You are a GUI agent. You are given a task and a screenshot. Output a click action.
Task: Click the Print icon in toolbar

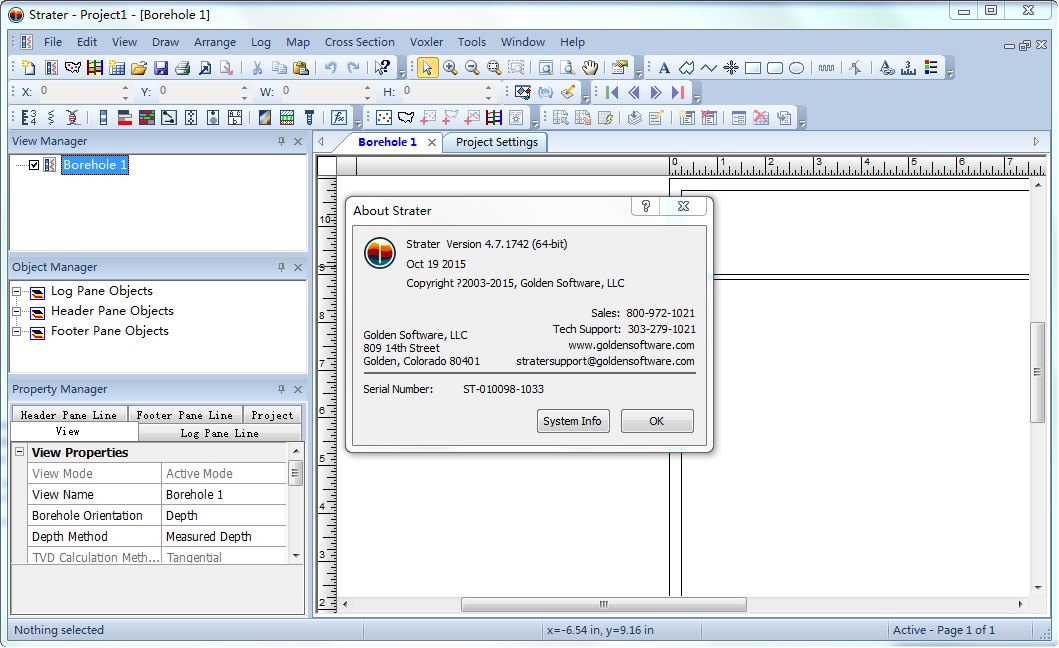coord(182,68)
